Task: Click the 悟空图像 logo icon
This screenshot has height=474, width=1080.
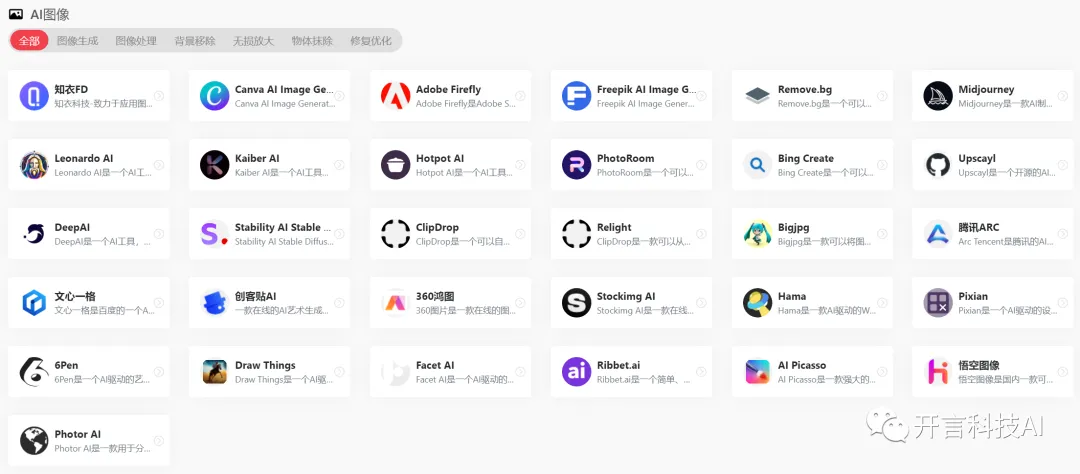Action: coord(938,371)
